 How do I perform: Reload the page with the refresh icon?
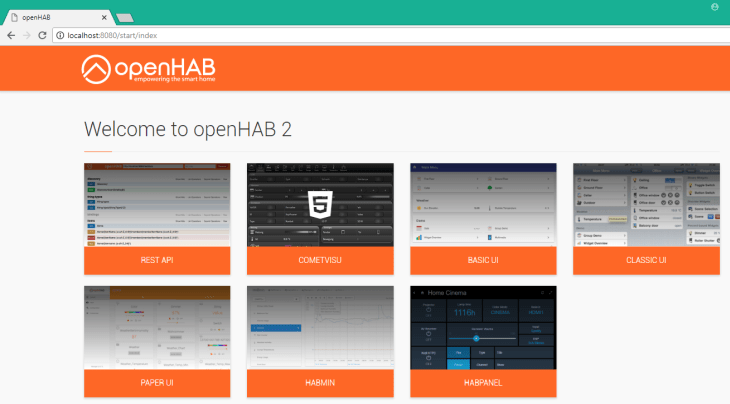pyautogui.click(x=42, y=35)
